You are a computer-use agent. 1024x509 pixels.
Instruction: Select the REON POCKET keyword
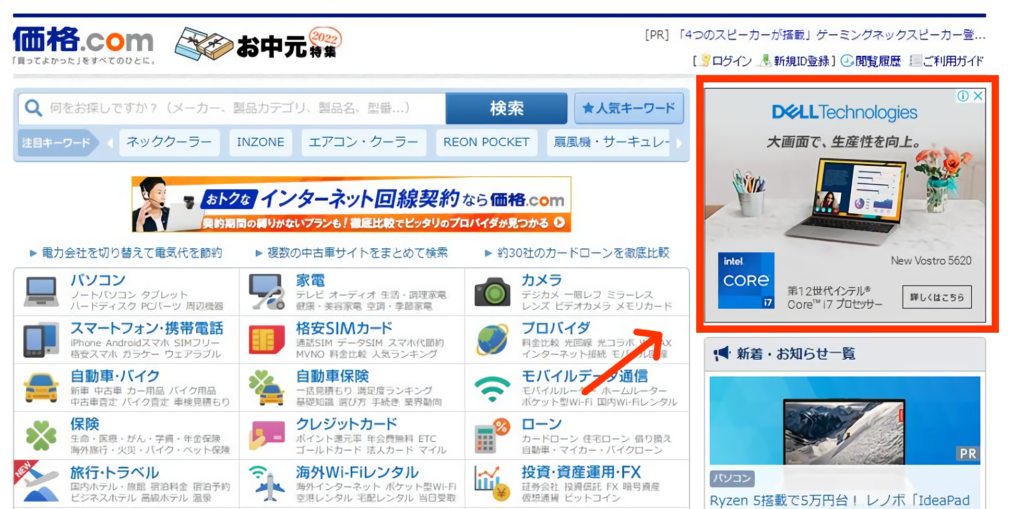(487, 142)
